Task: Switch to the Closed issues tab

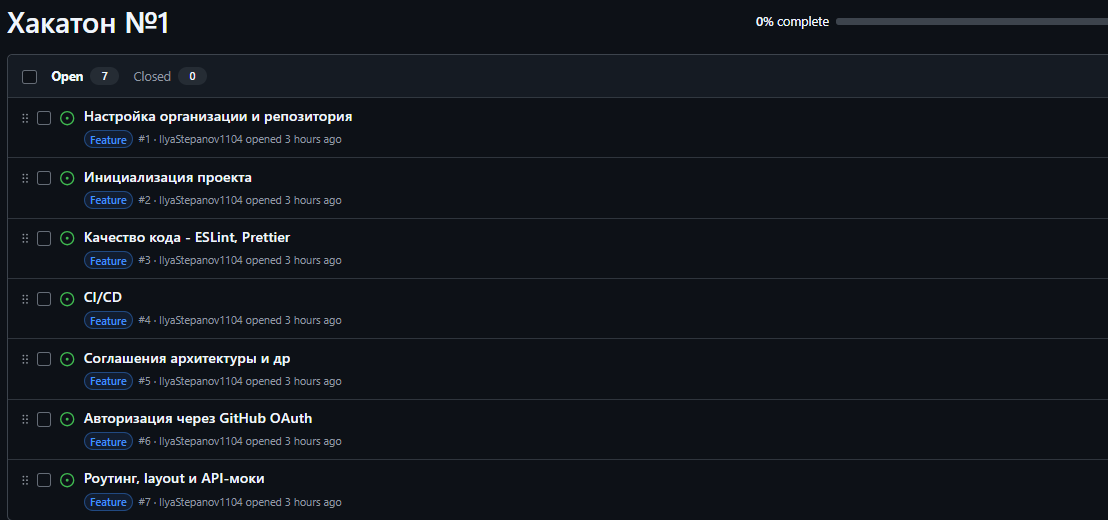Action: (152, 76)
